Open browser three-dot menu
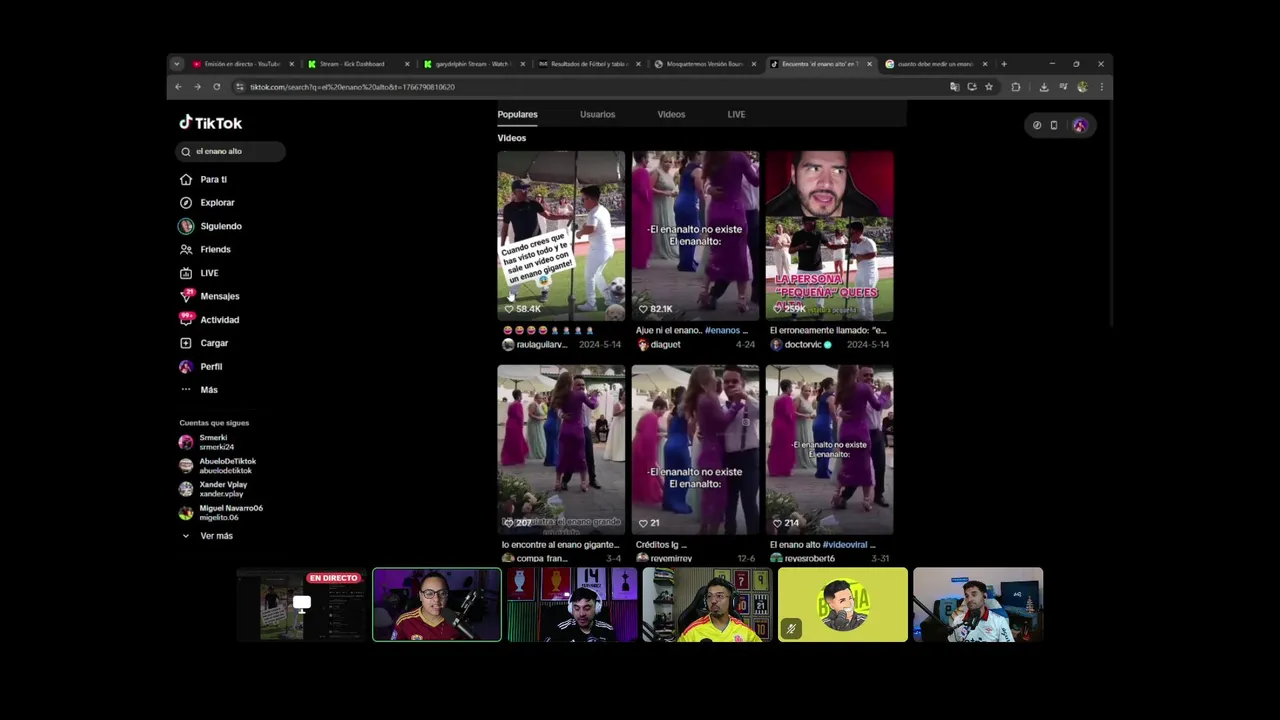The height and width of the screenshot is (720, 1280). click(x=1101, y=87)
